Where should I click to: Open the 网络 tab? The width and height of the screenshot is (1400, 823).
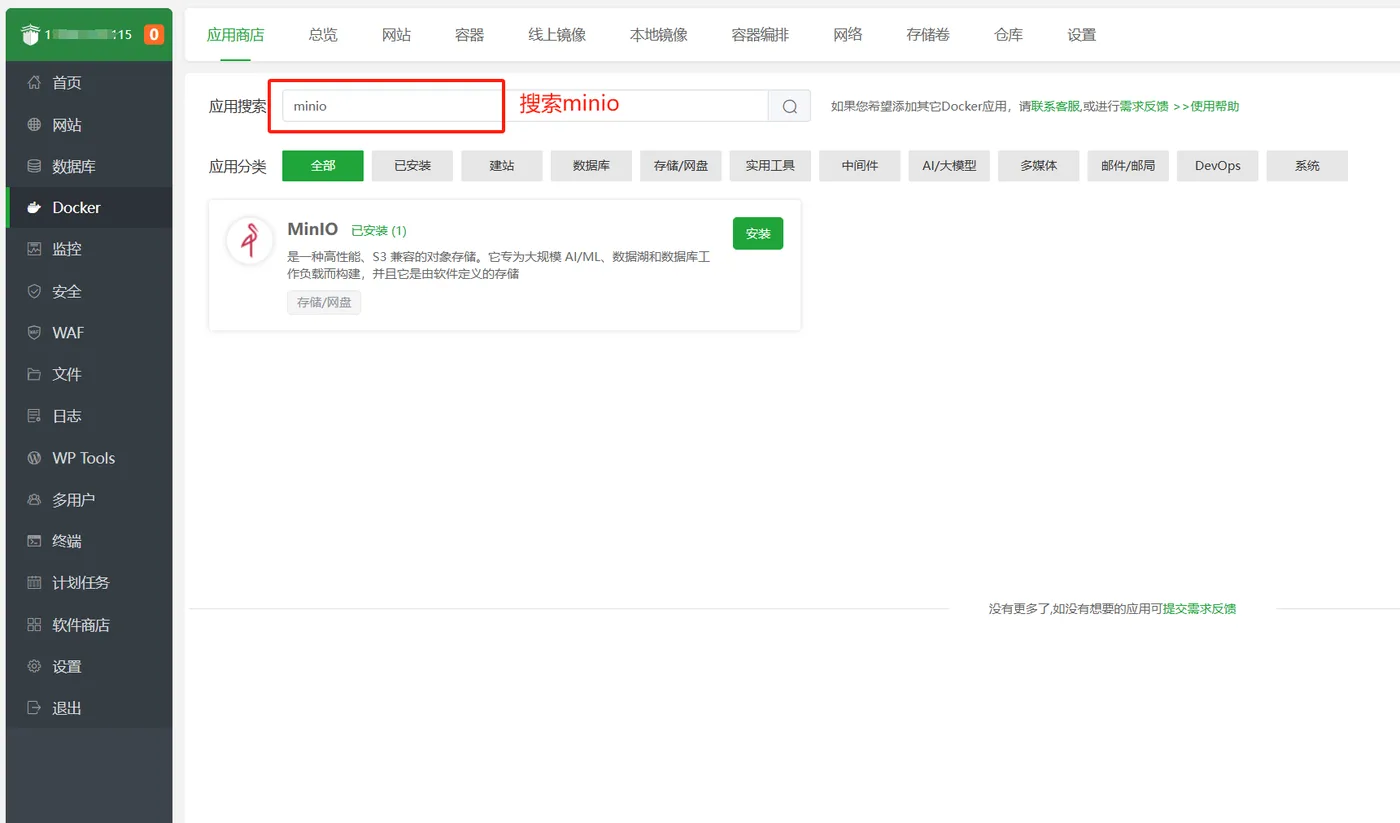click(847, 35)
